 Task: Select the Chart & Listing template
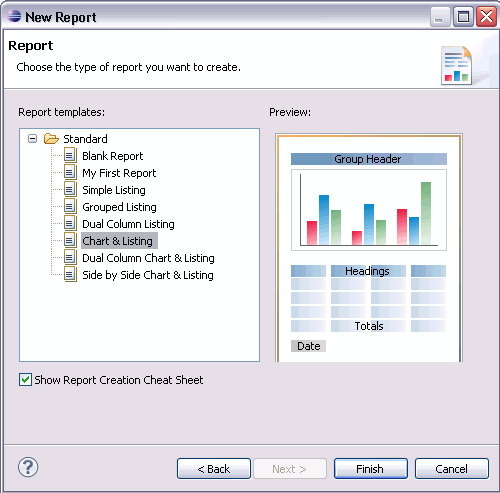pyautogui.click(x=119, y=241)
